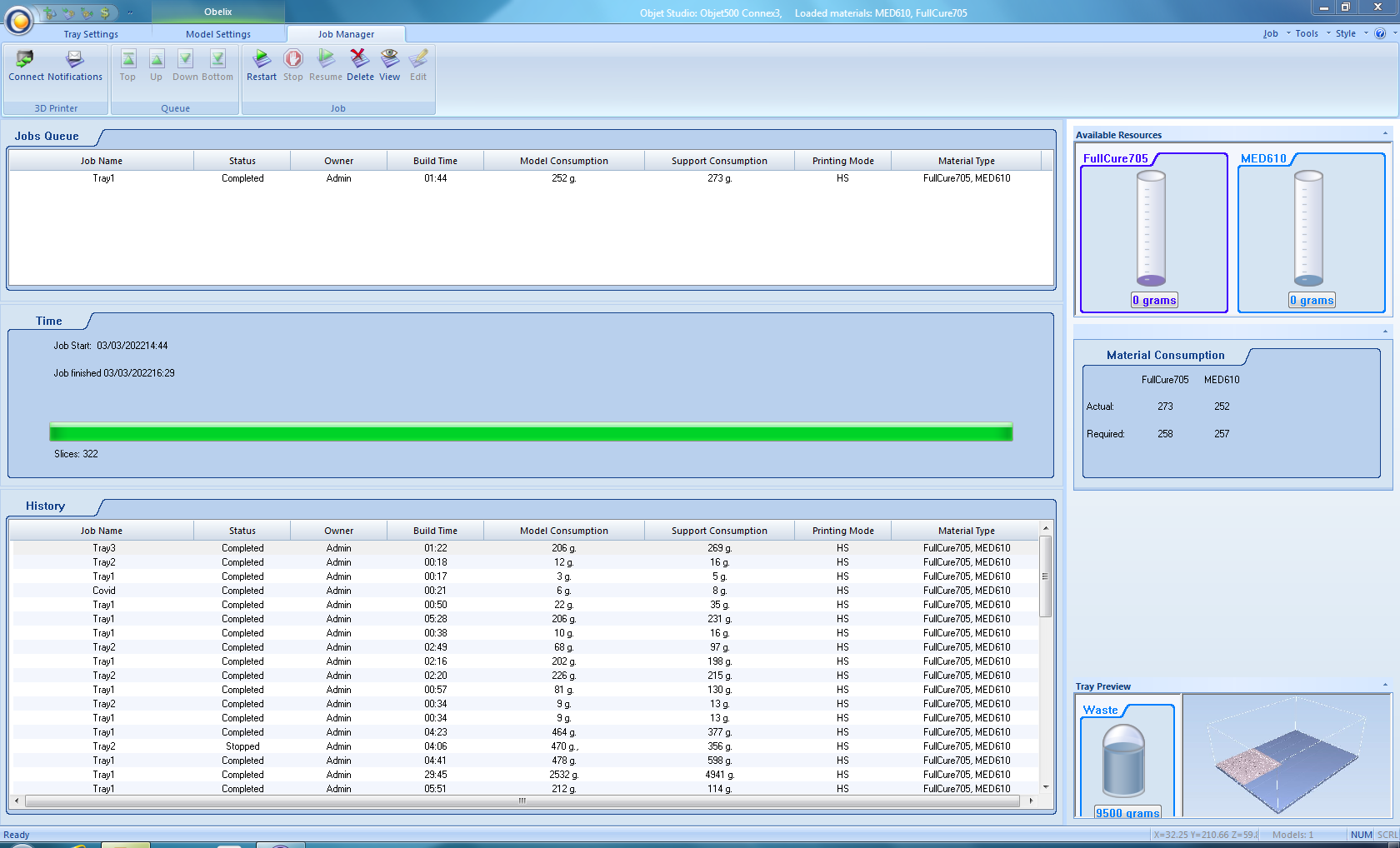Sort Jobs Queue by Status column header
This screenshot has width=1400, height=848.
tap(242, 161)
